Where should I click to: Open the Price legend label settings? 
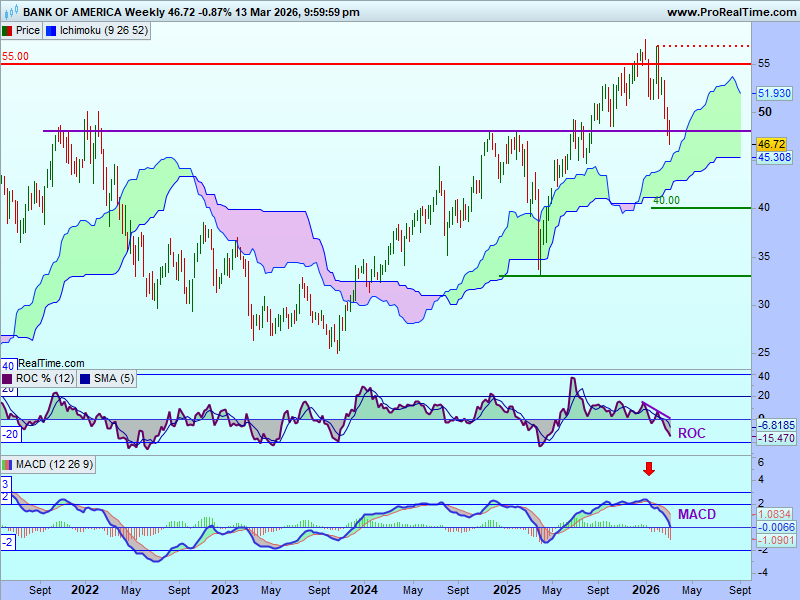tap(28, 31)
